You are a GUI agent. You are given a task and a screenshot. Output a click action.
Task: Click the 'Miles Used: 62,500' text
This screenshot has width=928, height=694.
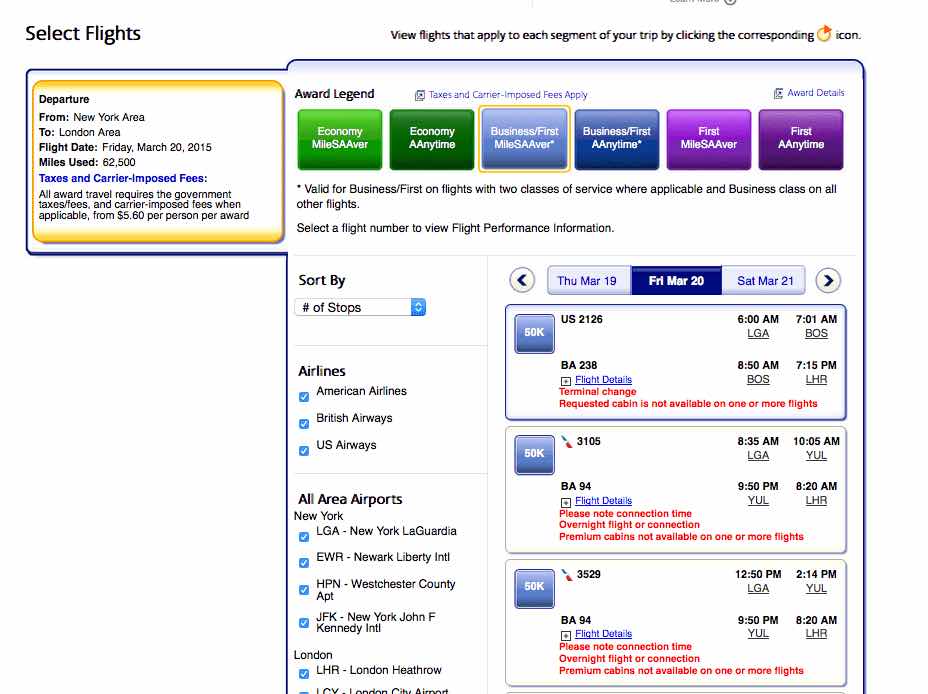(x=87, y=162)
